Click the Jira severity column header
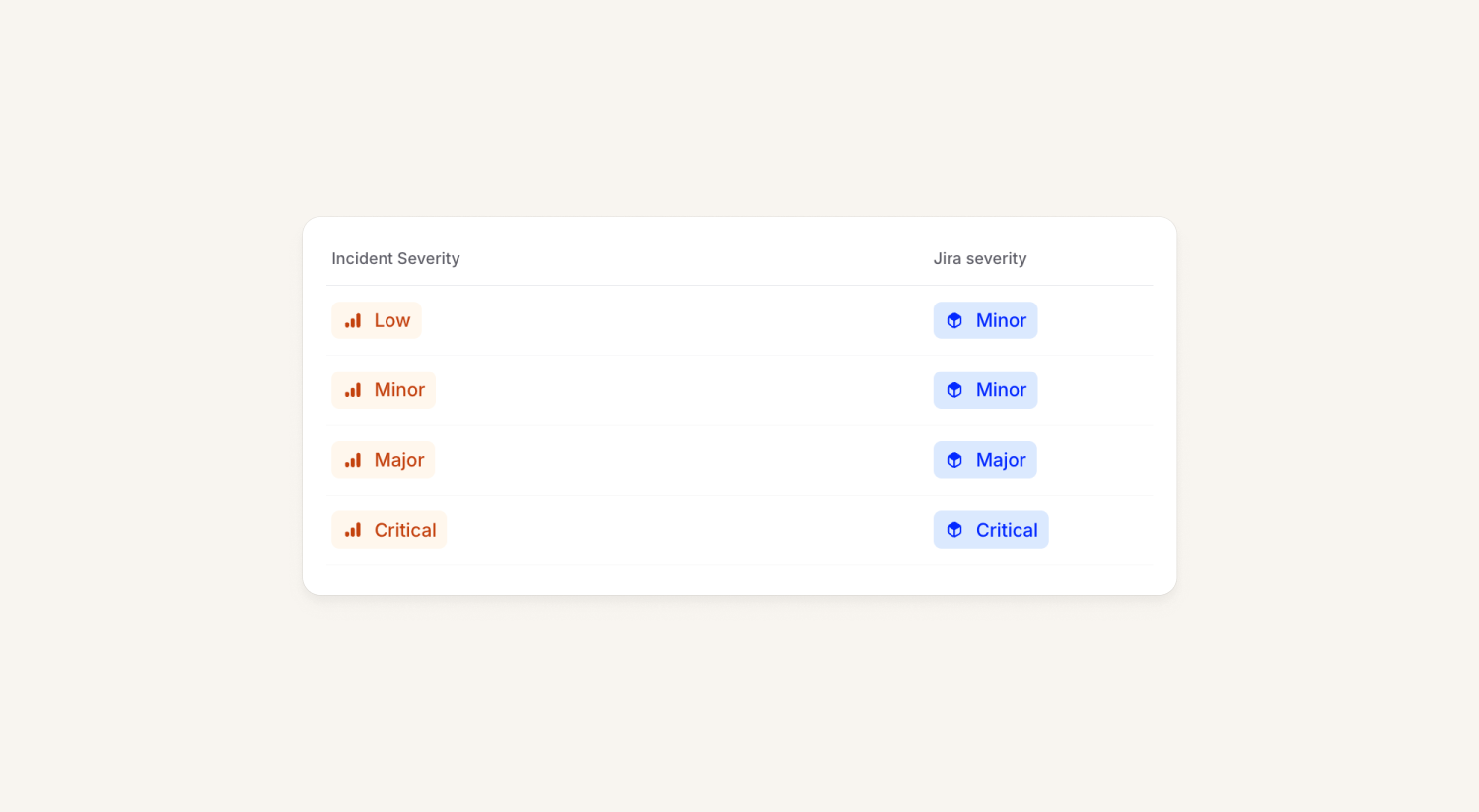Screen dimensions: 1479x812 pos(980,259)
